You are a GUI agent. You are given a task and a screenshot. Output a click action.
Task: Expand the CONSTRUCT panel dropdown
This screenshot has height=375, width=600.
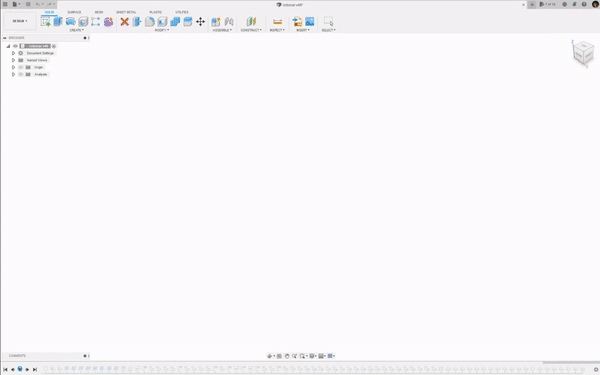coord(251,30)
